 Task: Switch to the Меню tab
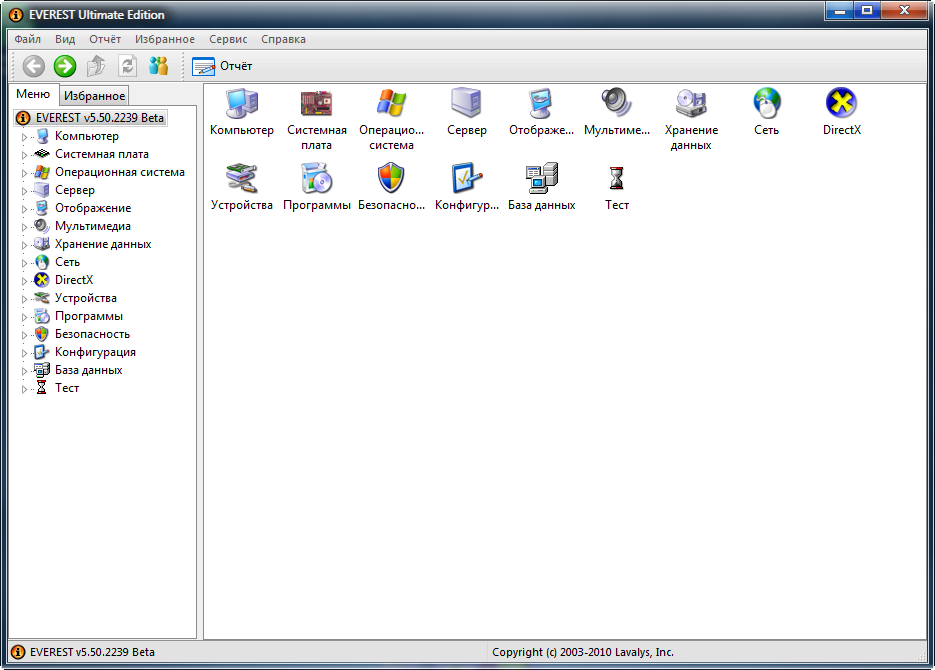(x=33, y=94)
